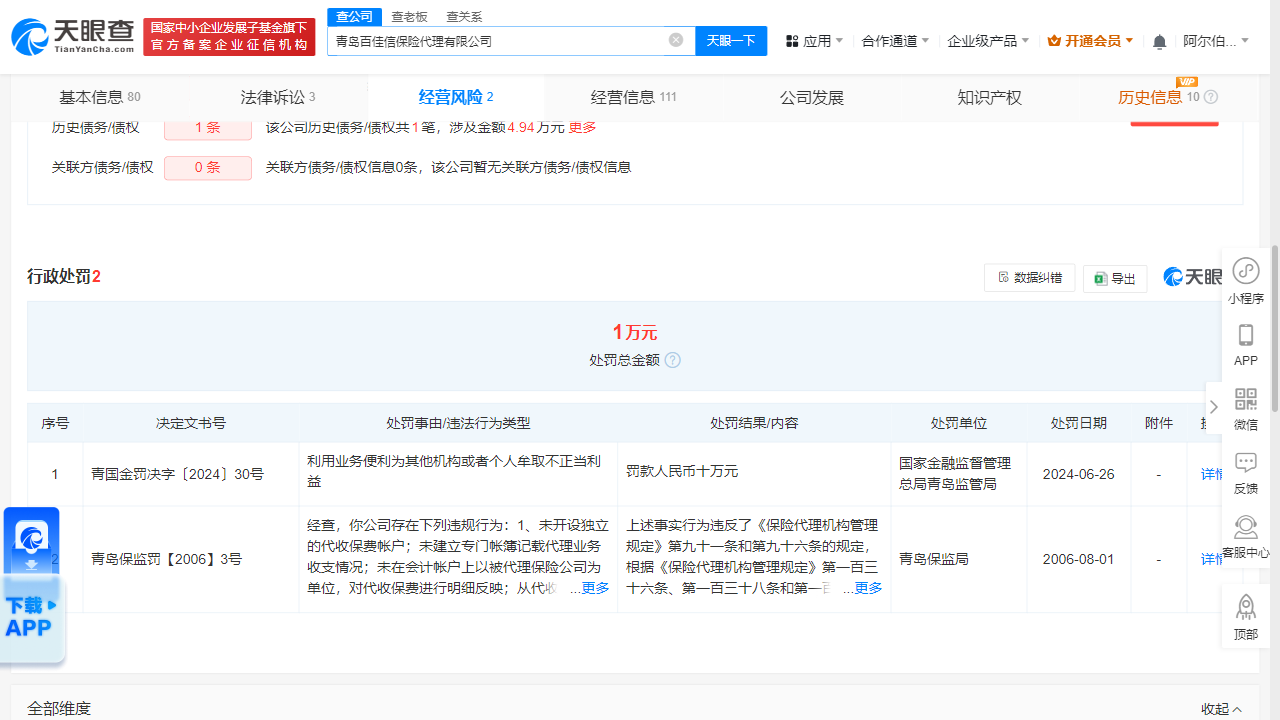1280x720 pixels.
Task: Open the 小程序 sidebar icon
Action: click(x=1246, y=281)
